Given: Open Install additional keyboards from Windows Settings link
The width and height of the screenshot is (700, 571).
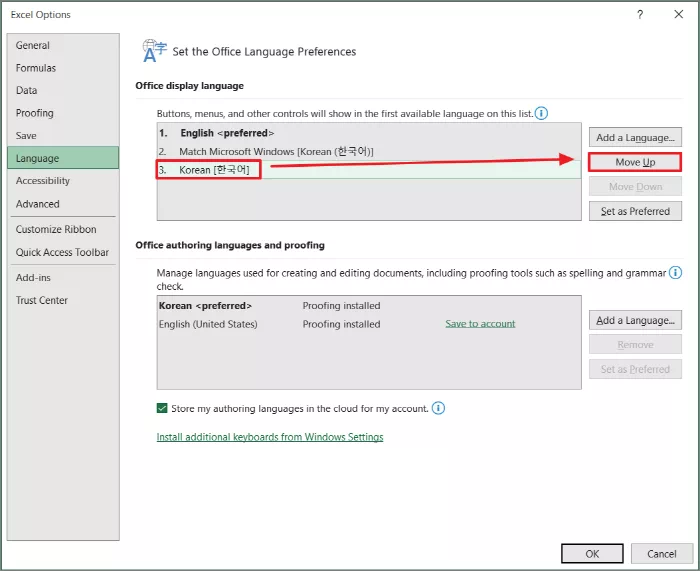Looking at the screenshot, I should click(x=270, y=437).
